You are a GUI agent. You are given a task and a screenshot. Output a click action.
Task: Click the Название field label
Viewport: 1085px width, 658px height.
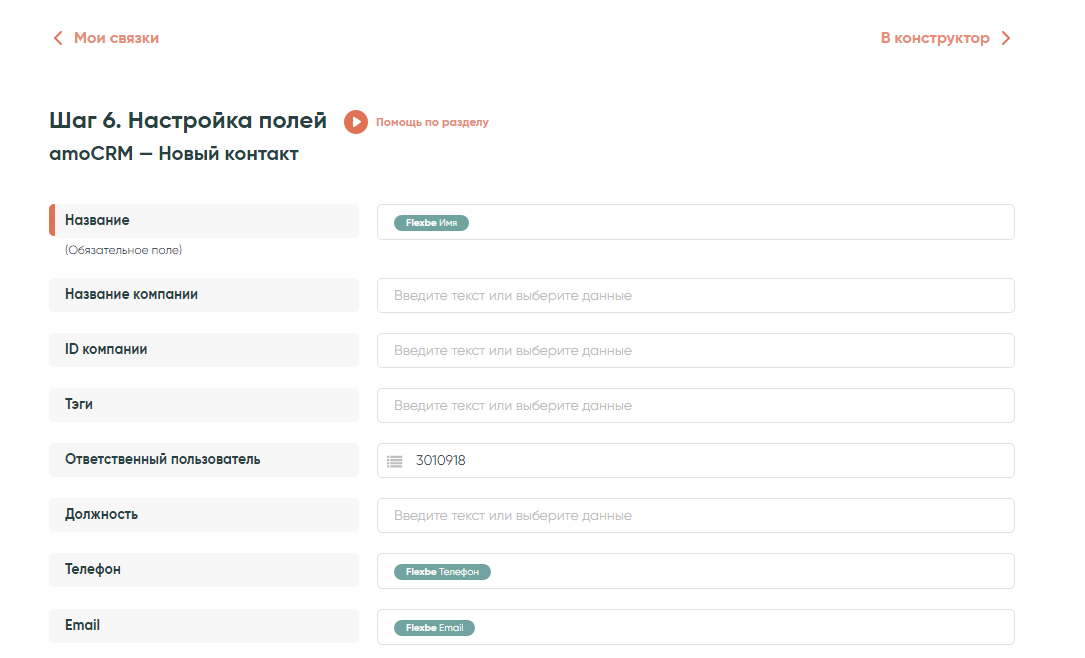(97, 220)
